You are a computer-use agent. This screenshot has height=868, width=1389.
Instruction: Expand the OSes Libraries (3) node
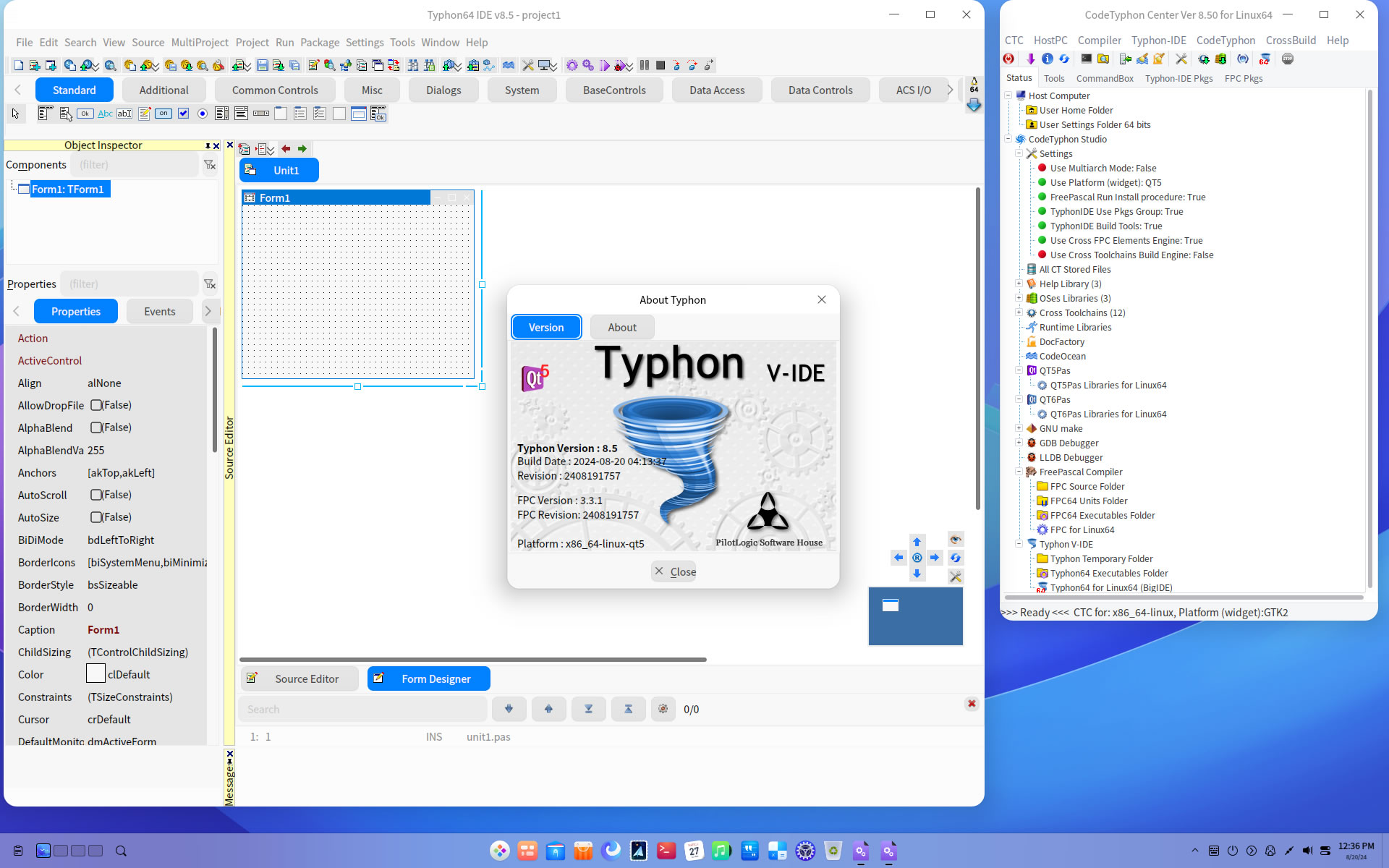pos(1019,298)
